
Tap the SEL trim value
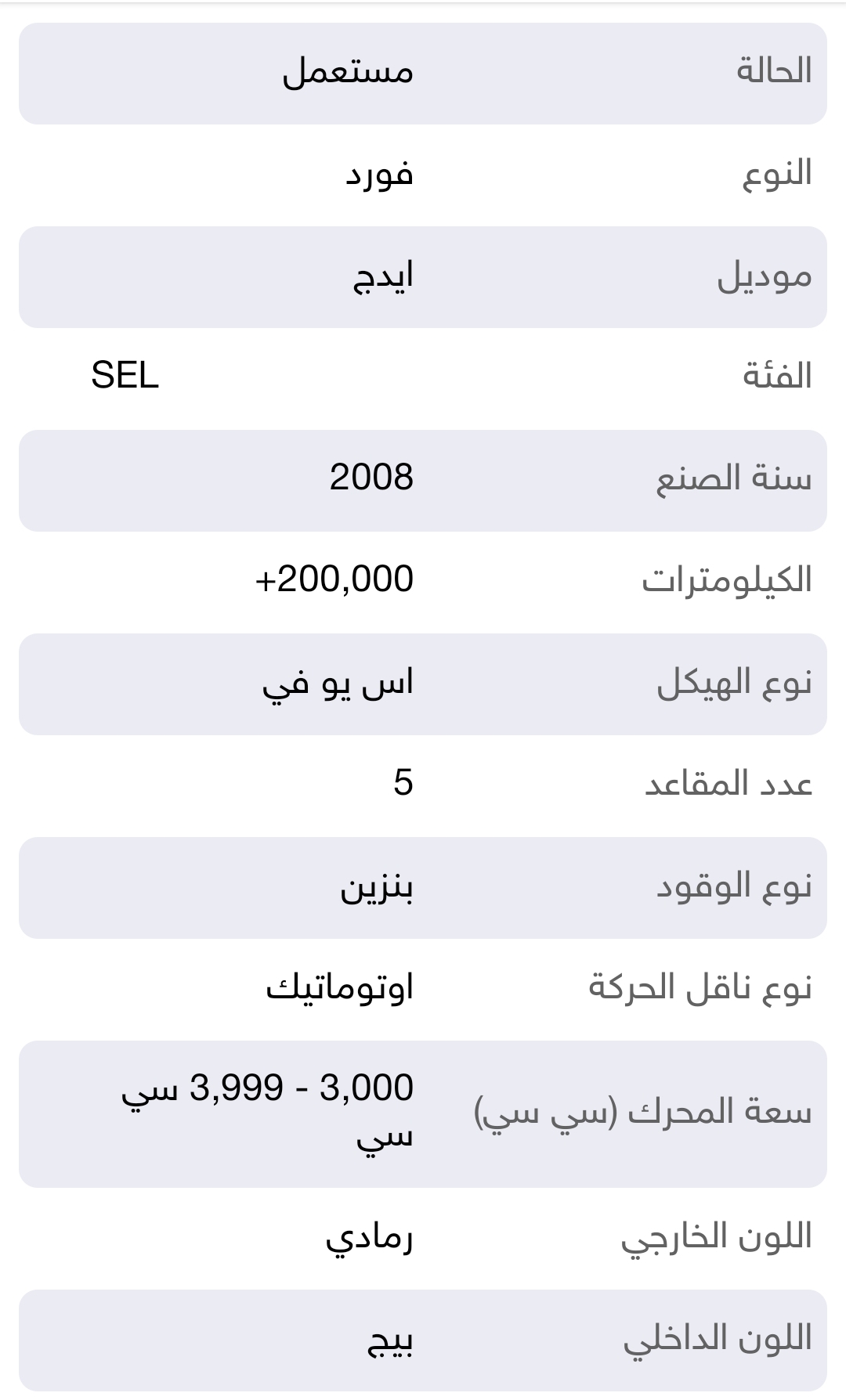click(125, 375)
